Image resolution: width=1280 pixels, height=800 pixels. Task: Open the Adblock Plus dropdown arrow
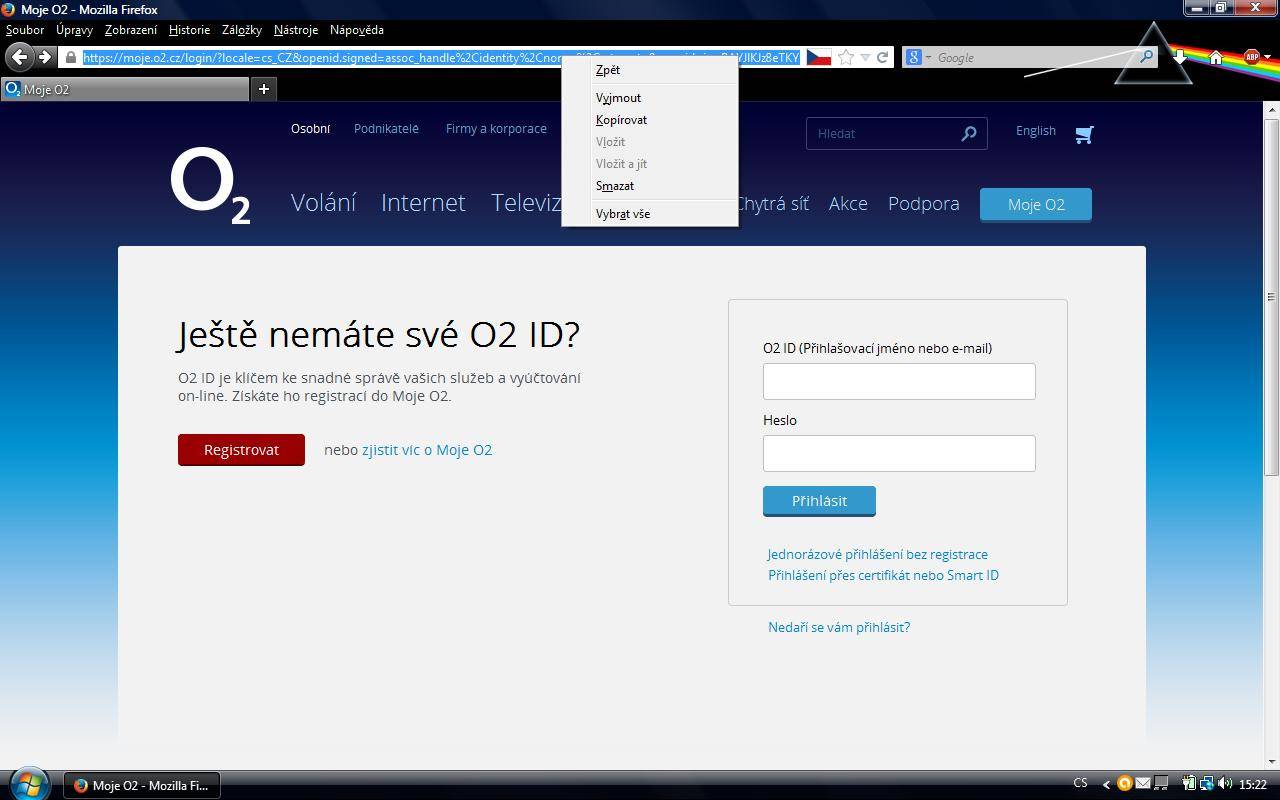pyautogui.click(x=1268, y=57)
